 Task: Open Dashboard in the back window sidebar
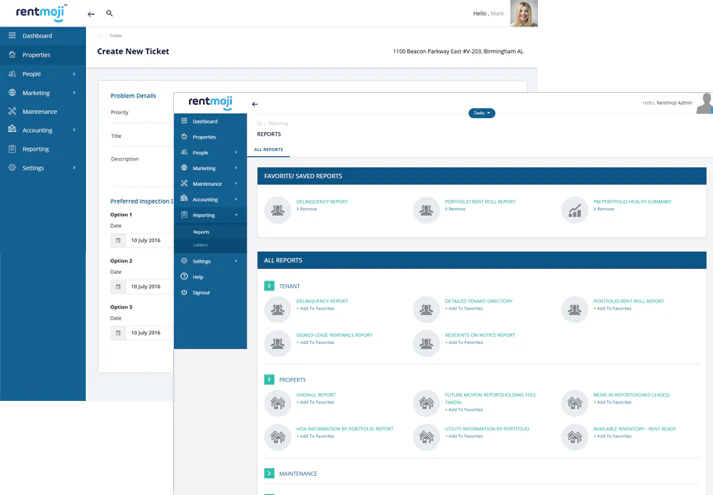click(x=37, y=36)
